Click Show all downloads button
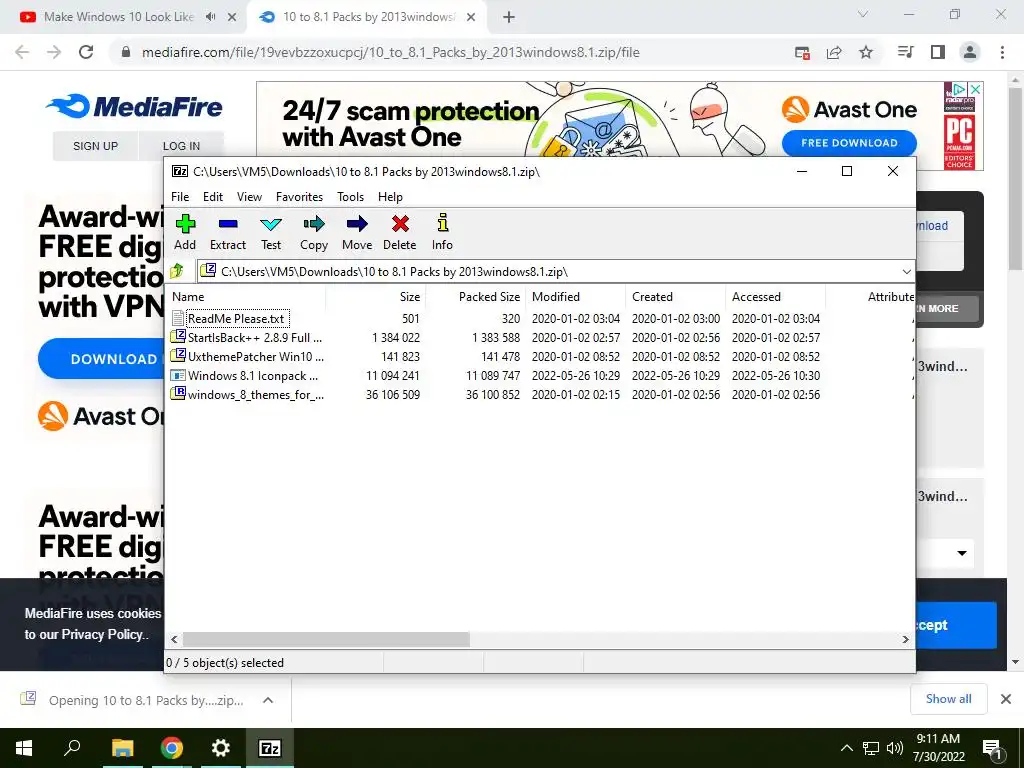Viewport: 1024px width, 768px height. tap(948, 699)
